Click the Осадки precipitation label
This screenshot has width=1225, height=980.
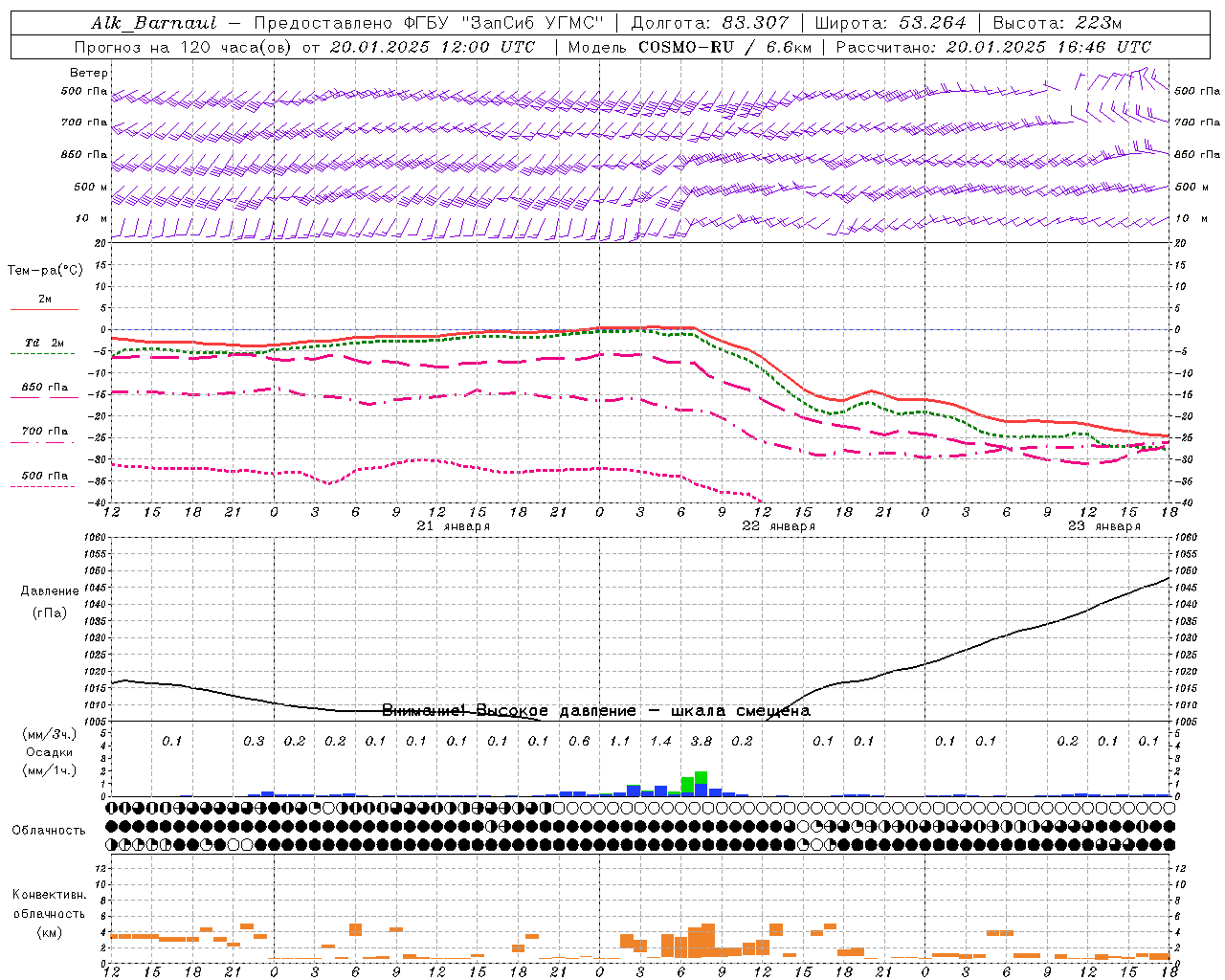50,752
